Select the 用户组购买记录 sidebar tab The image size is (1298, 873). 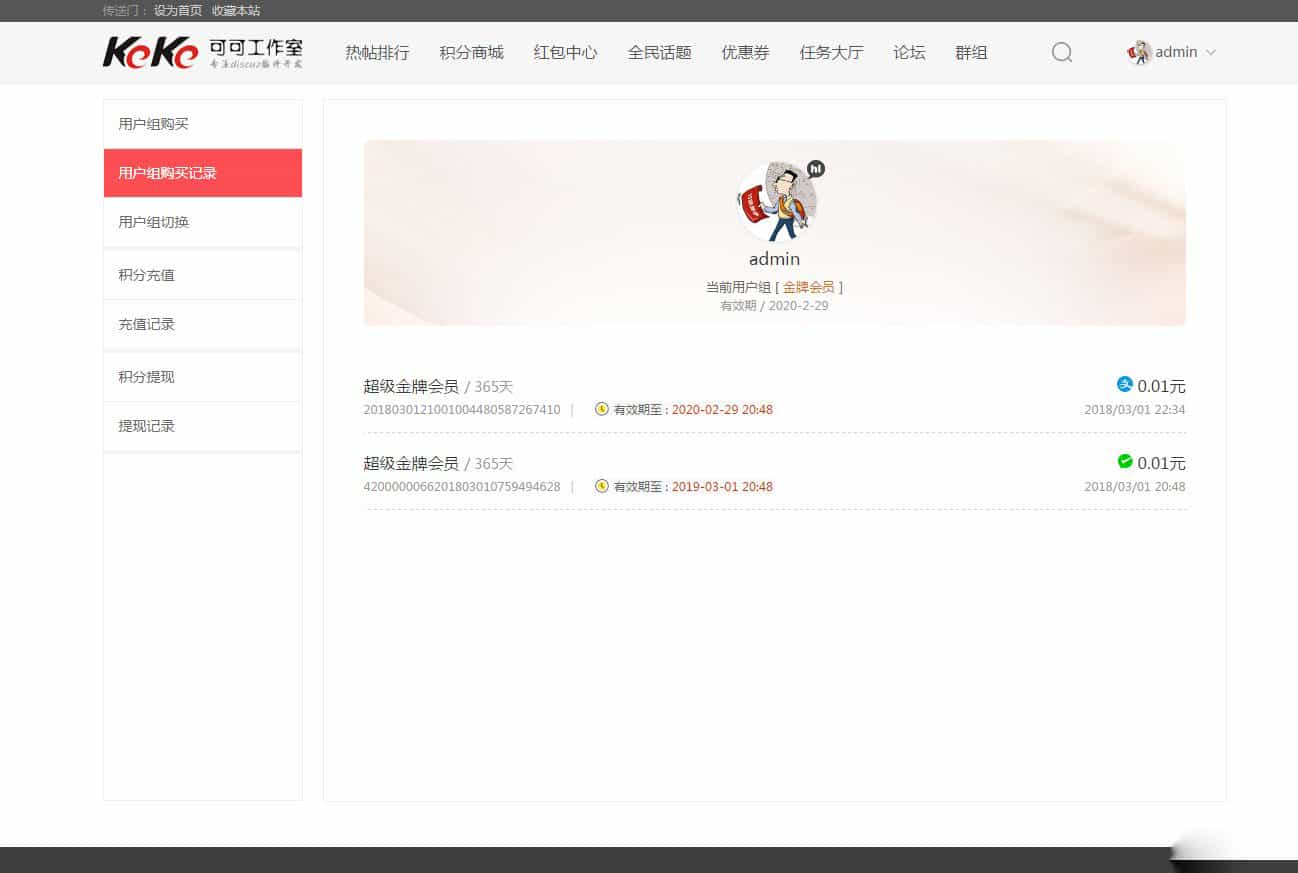(203, 173)
